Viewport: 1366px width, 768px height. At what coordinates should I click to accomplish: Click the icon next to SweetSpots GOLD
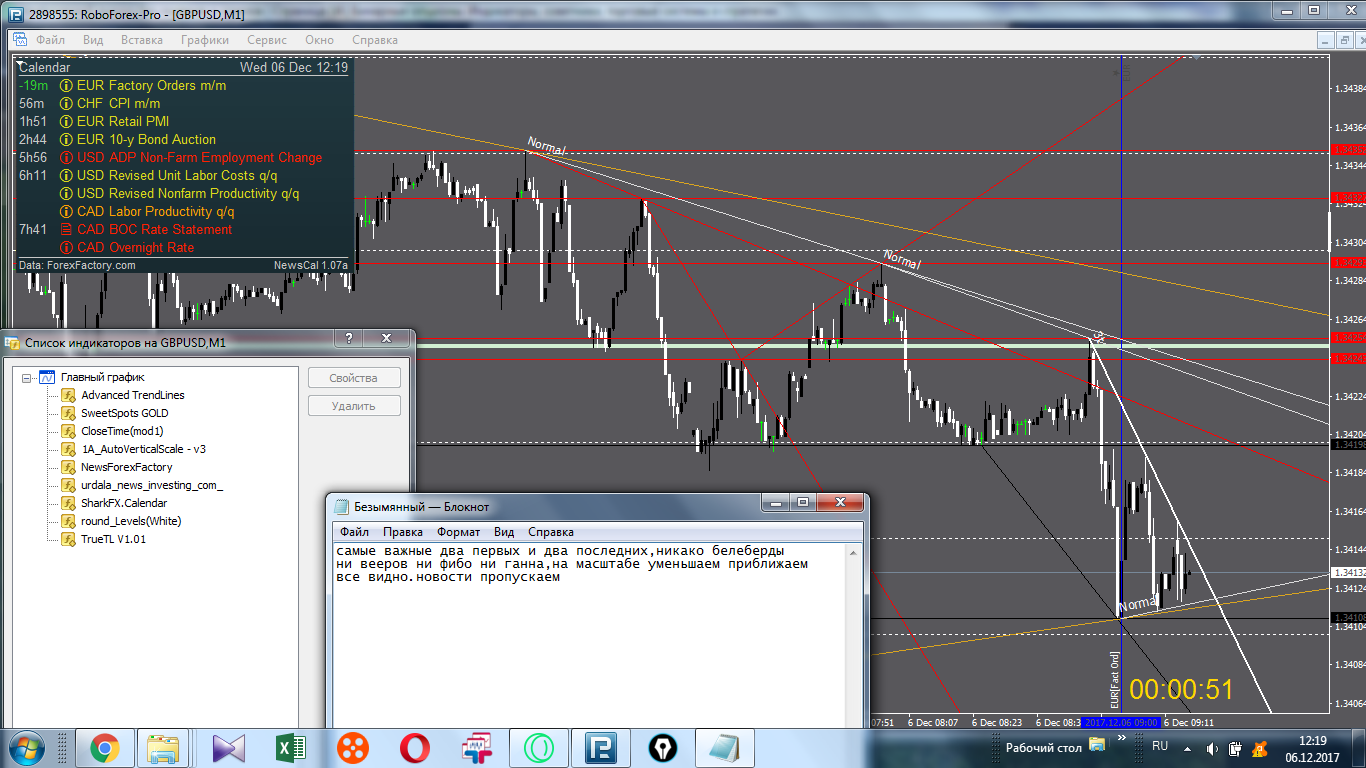click(x=69, y=413)
